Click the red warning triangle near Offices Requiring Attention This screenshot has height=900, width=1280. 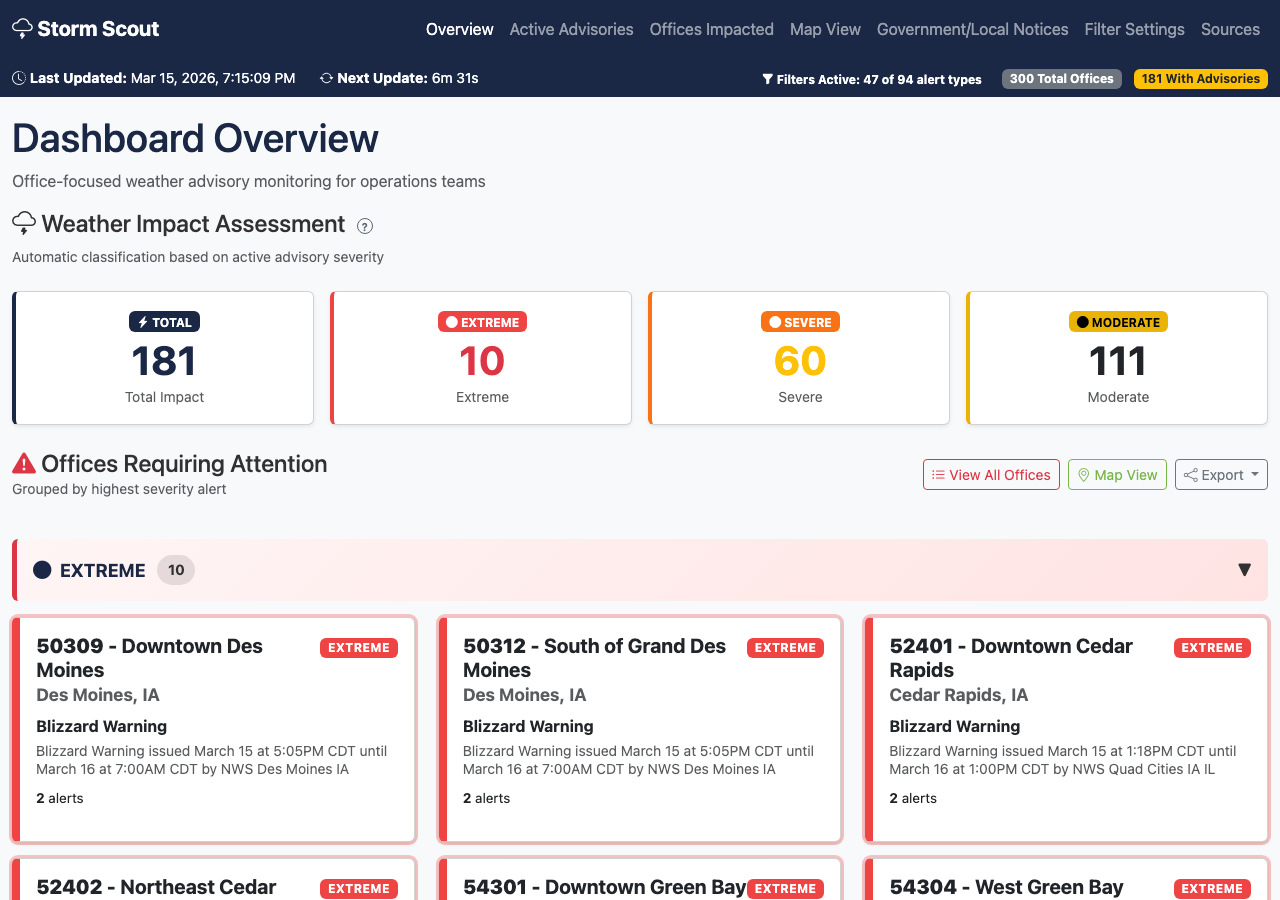23,463
